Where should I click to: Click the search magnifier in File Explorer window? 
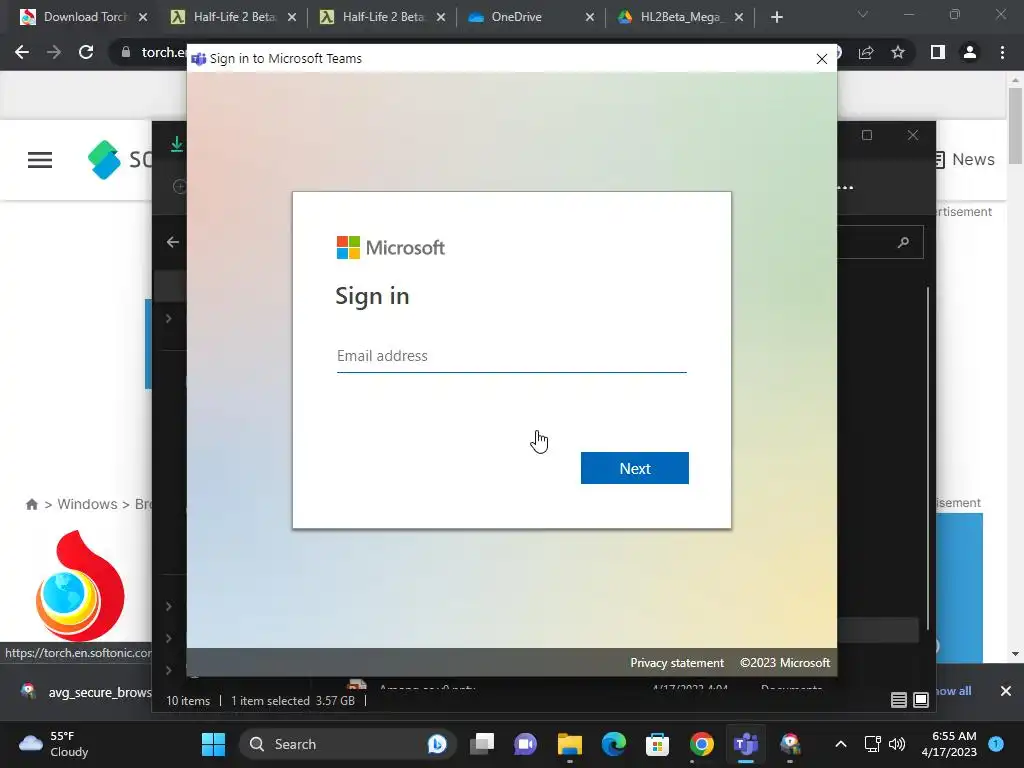point(903,242)
